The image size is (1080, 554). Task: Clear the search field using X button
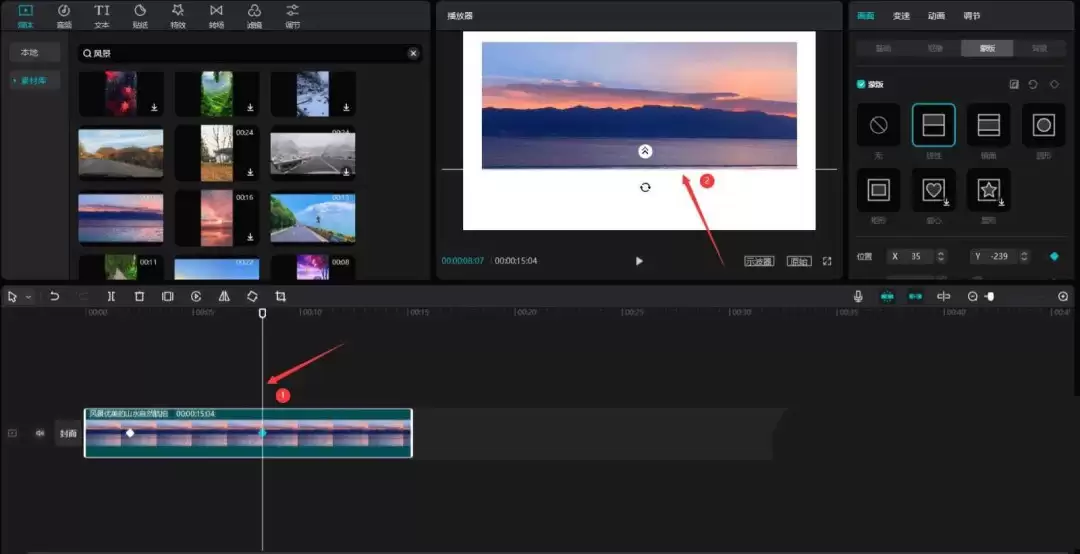(x=413, y=53)
